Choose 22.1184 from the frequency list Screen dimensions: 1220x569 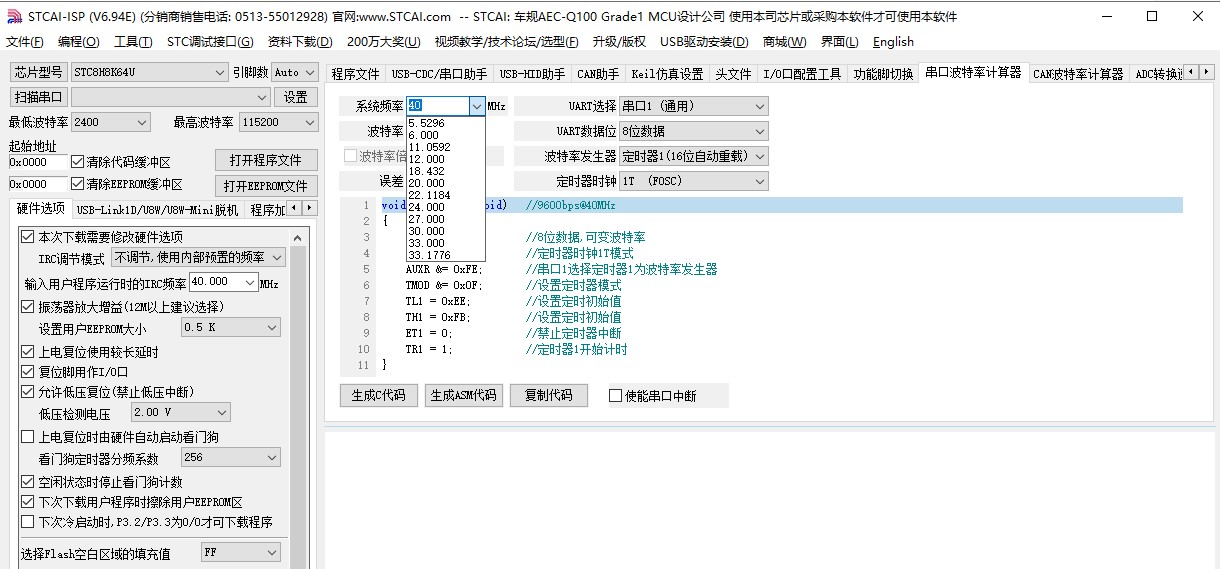pos(429,195)
